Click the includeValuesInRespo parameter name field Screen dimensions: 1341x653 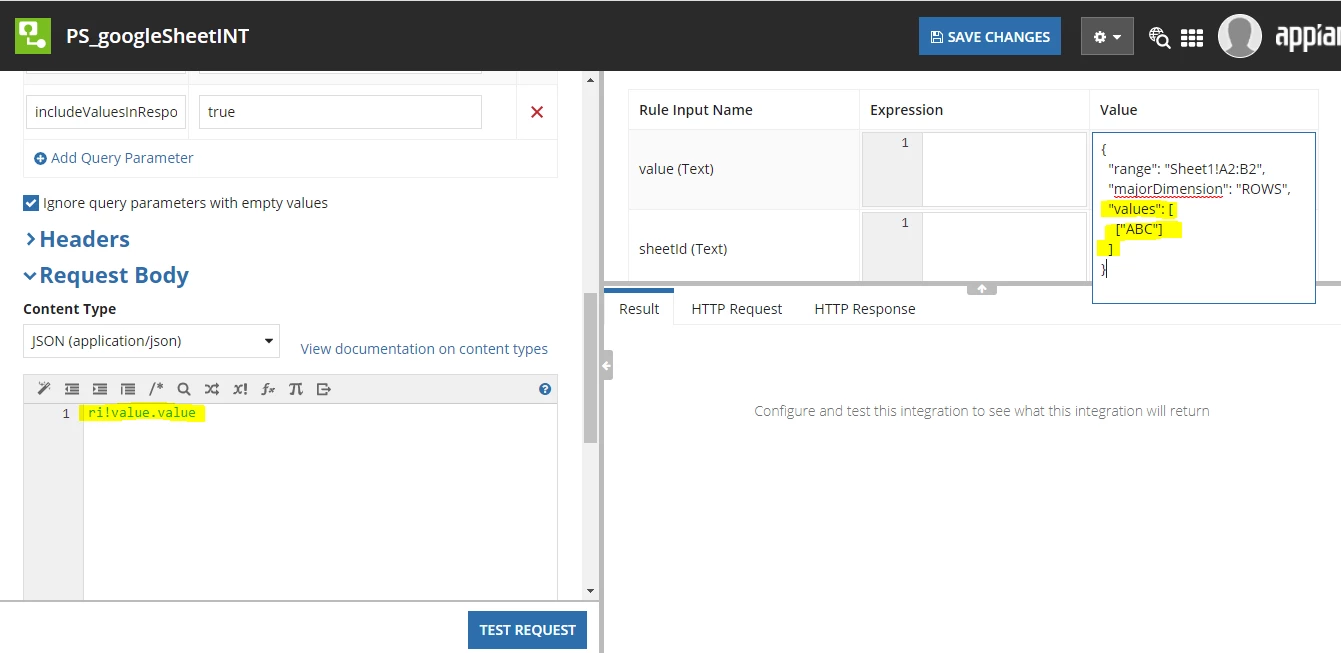[x=106, y=112]
